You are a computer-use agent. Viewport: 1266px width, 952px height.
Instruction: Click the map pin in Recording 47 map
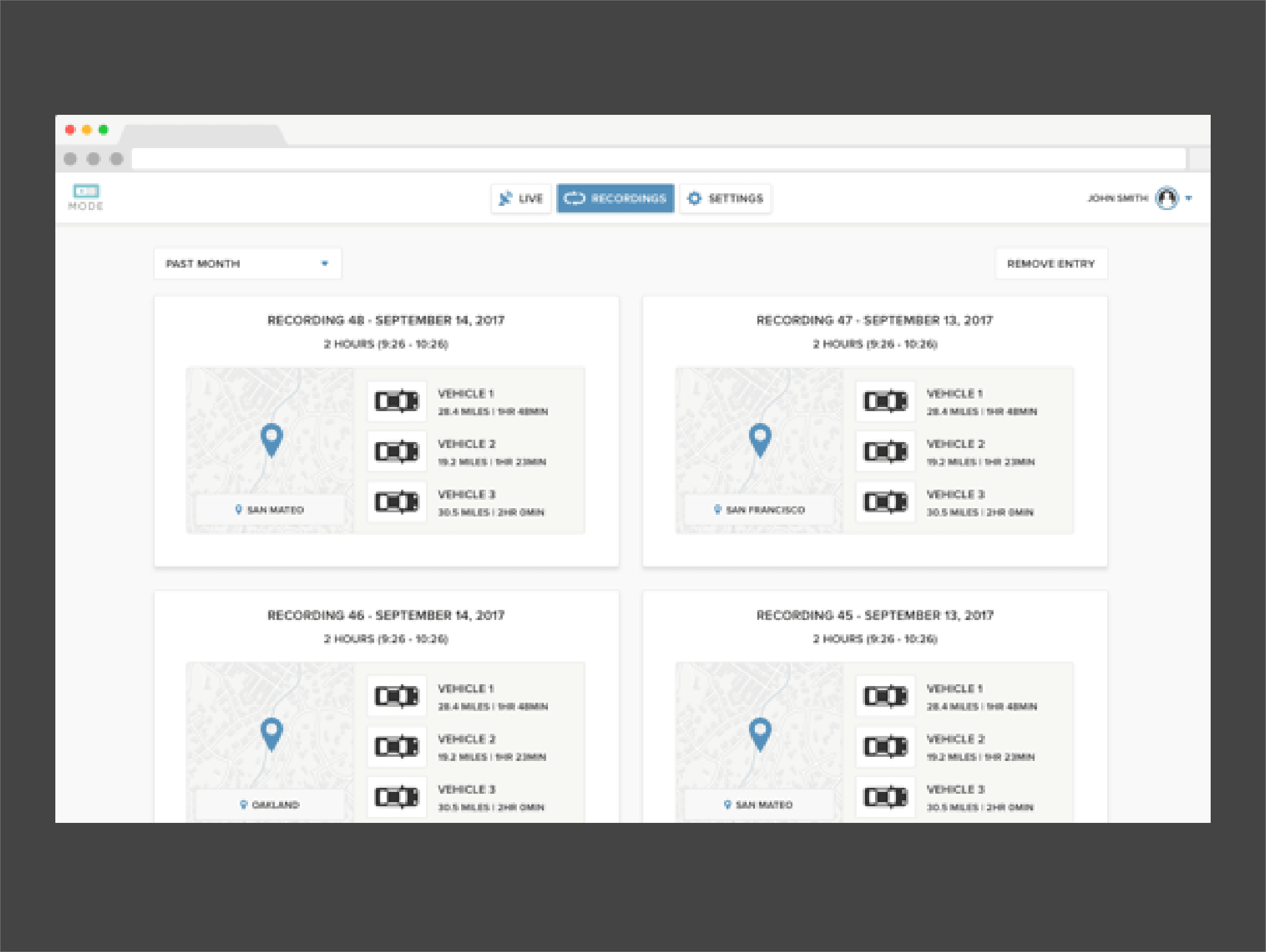[760, 439]
